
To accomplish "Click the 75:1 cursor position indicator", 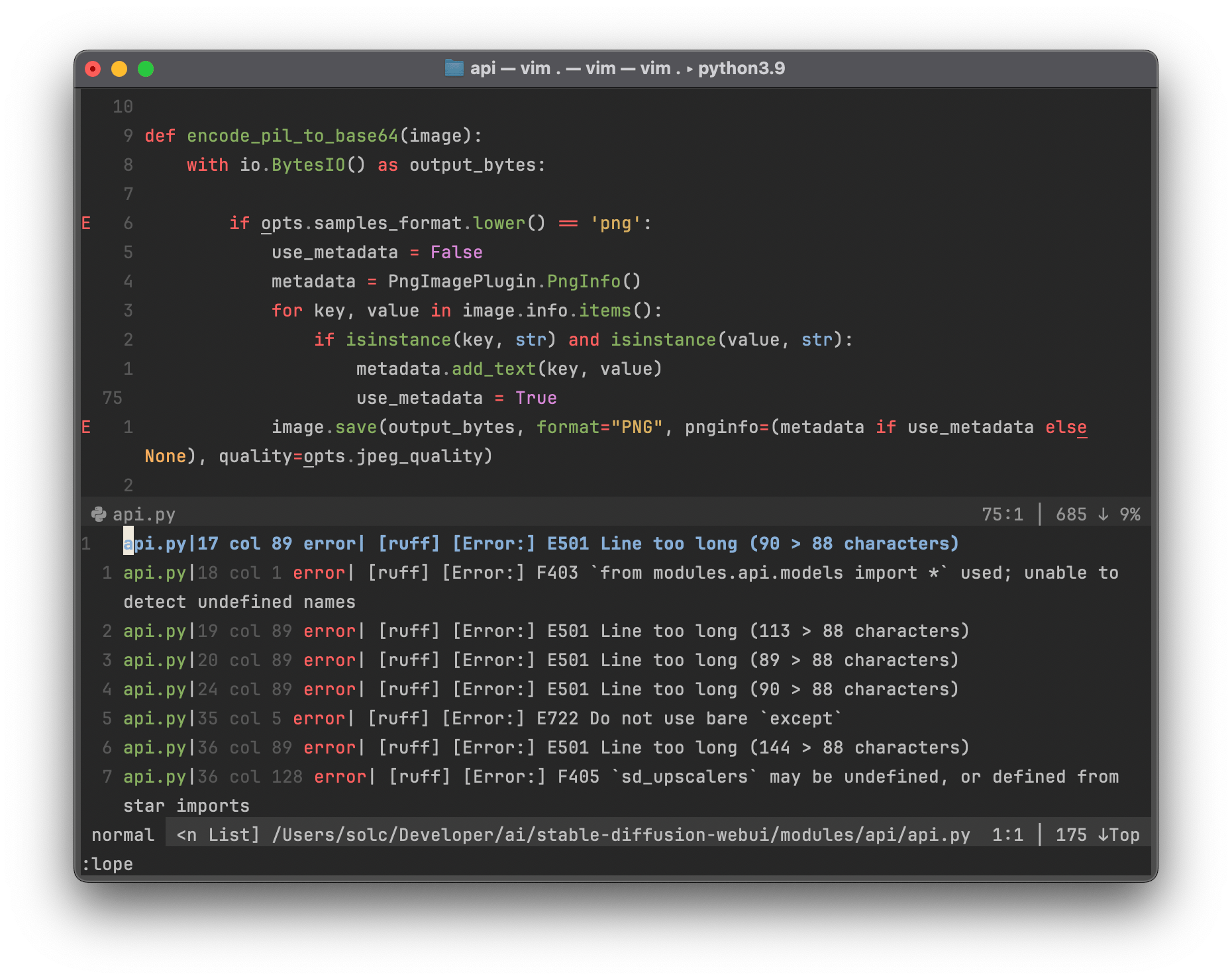I will coord(1002,514).
